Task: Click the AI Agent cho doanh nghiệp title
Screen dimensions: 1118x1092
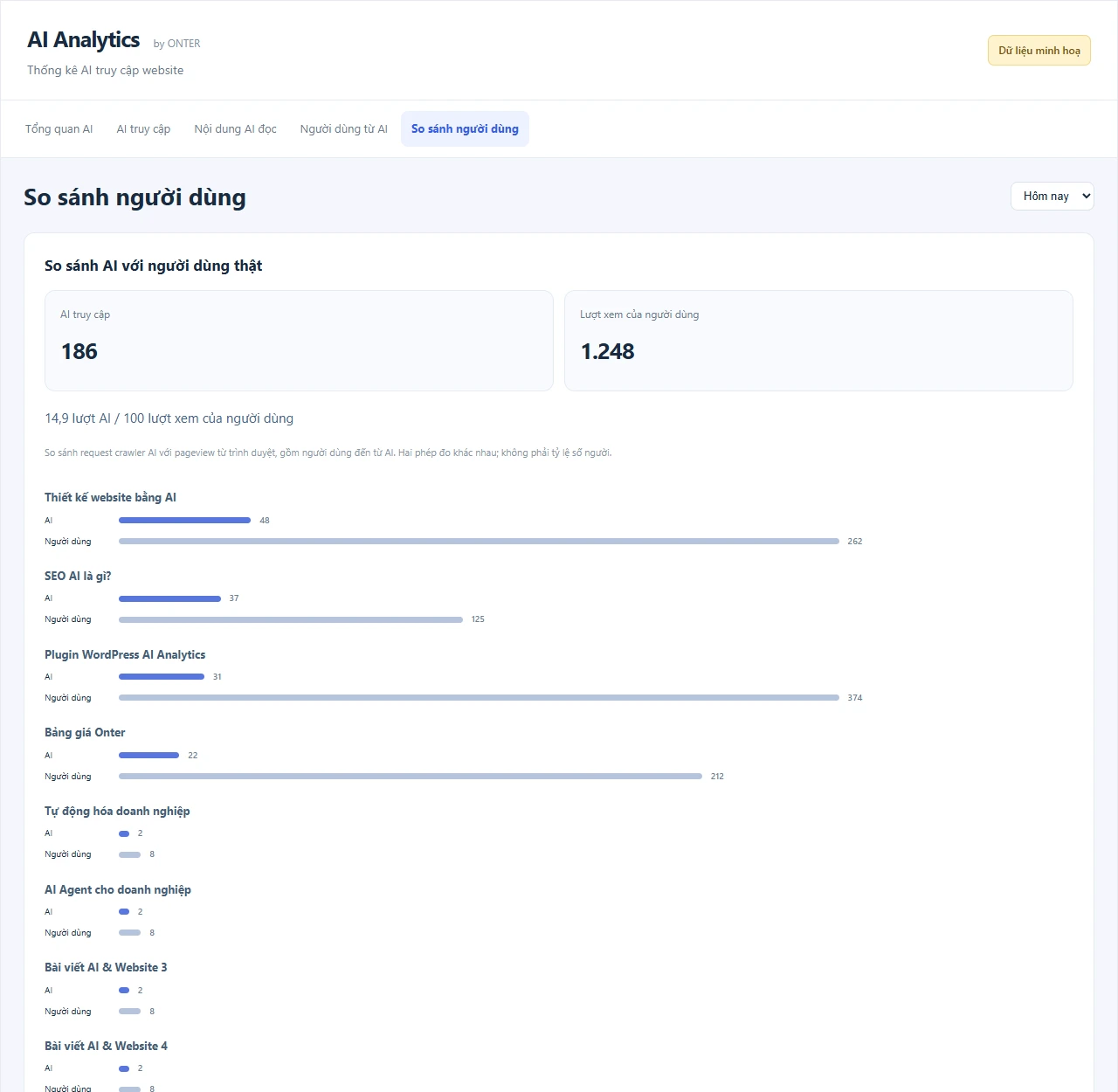Action: [x=118, y=889]
